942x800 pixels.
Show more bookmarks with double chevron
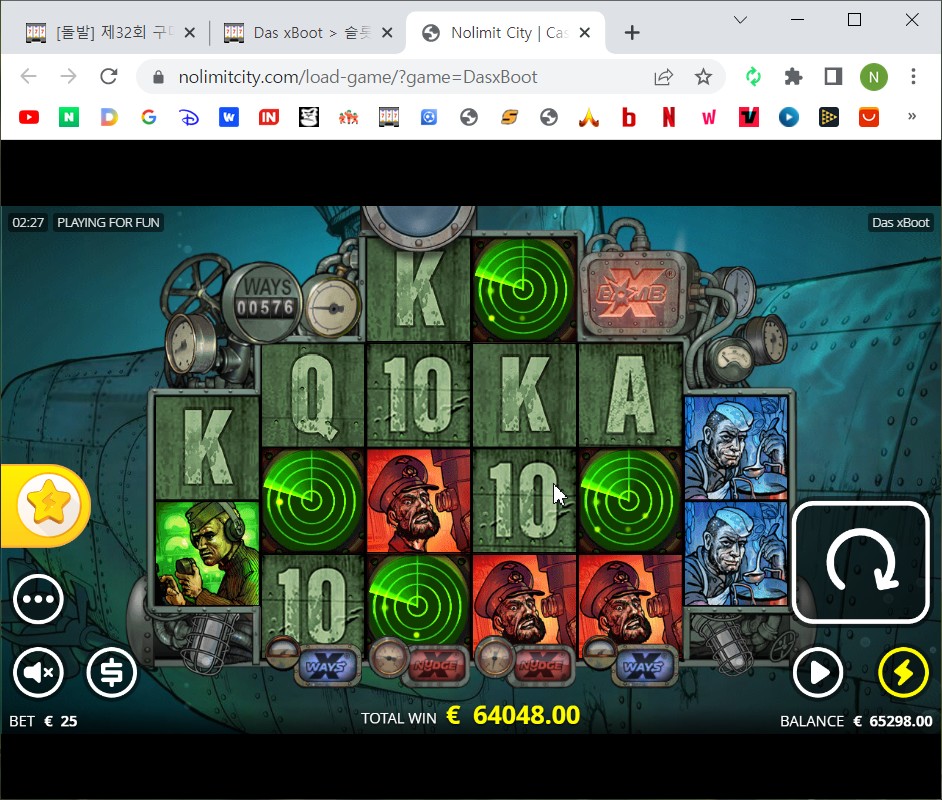coord(912,116)
